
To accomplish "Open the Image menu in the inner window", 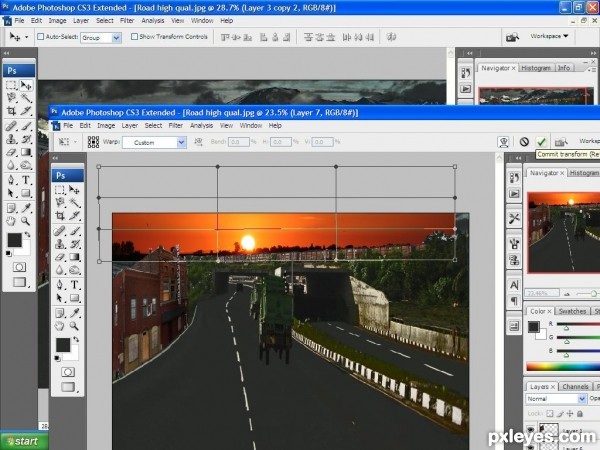I will pyautogui.click(x=106, y=126).
